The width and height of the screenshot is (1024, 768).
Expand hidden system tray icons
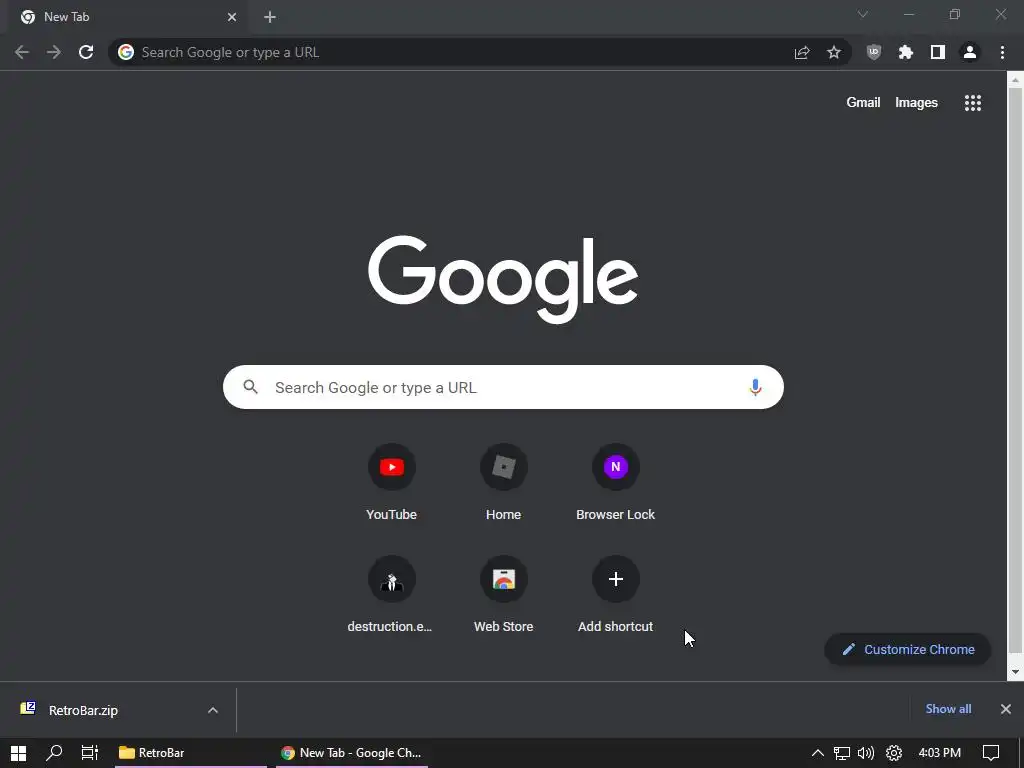point(817,753)
